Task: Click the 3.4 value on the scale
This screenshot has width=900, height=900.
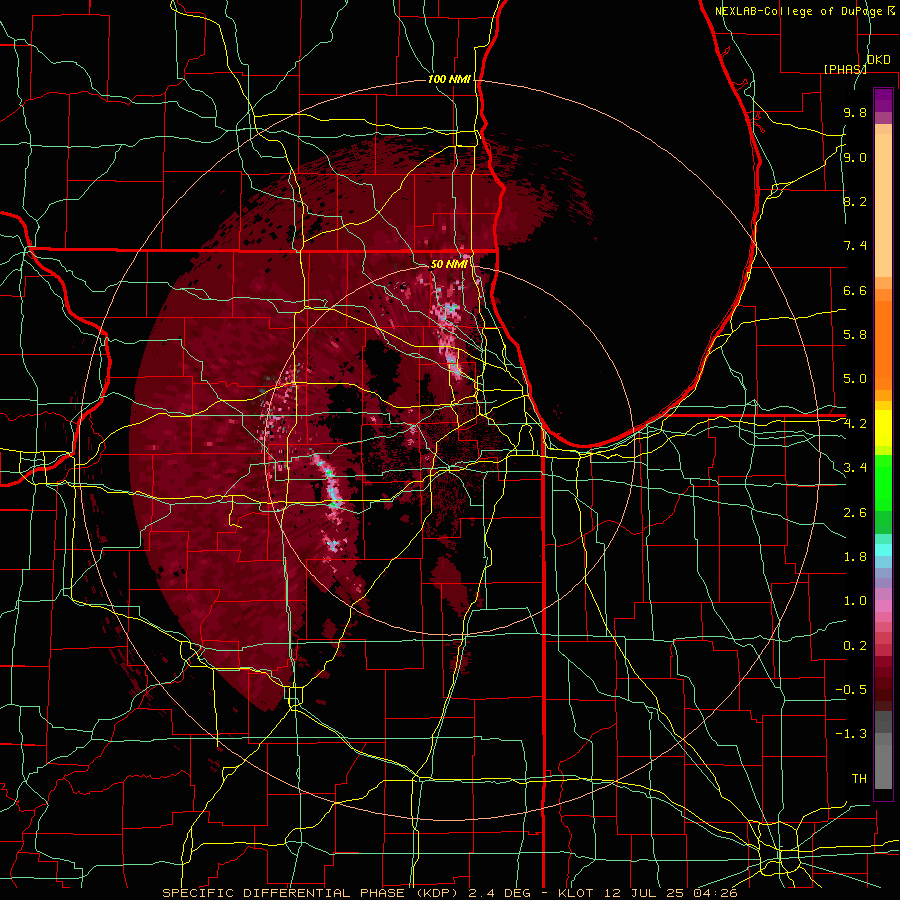Action: [x=855, y=468]
